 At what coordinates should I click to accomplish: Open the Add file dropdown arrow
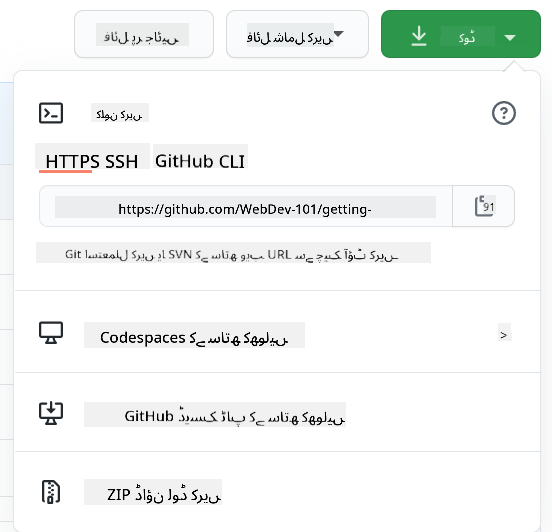[x=338, y=34]
